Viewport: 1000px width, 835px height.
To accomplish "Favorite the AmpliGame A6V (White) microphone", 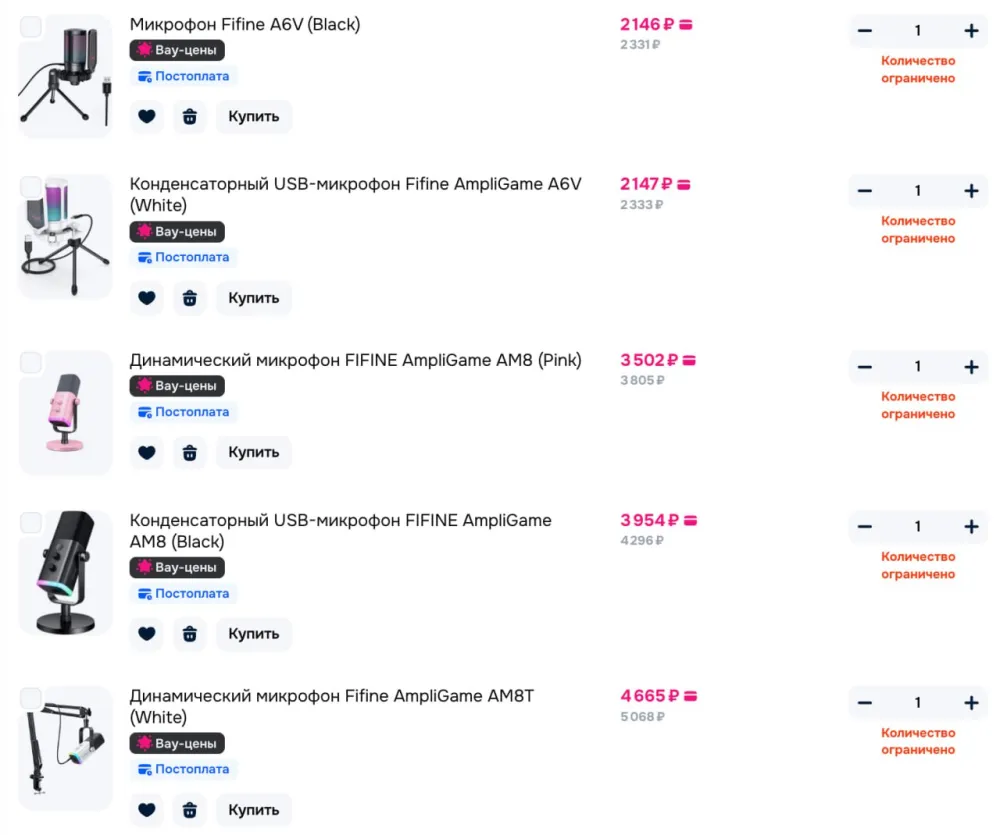I will click(147, 298).
